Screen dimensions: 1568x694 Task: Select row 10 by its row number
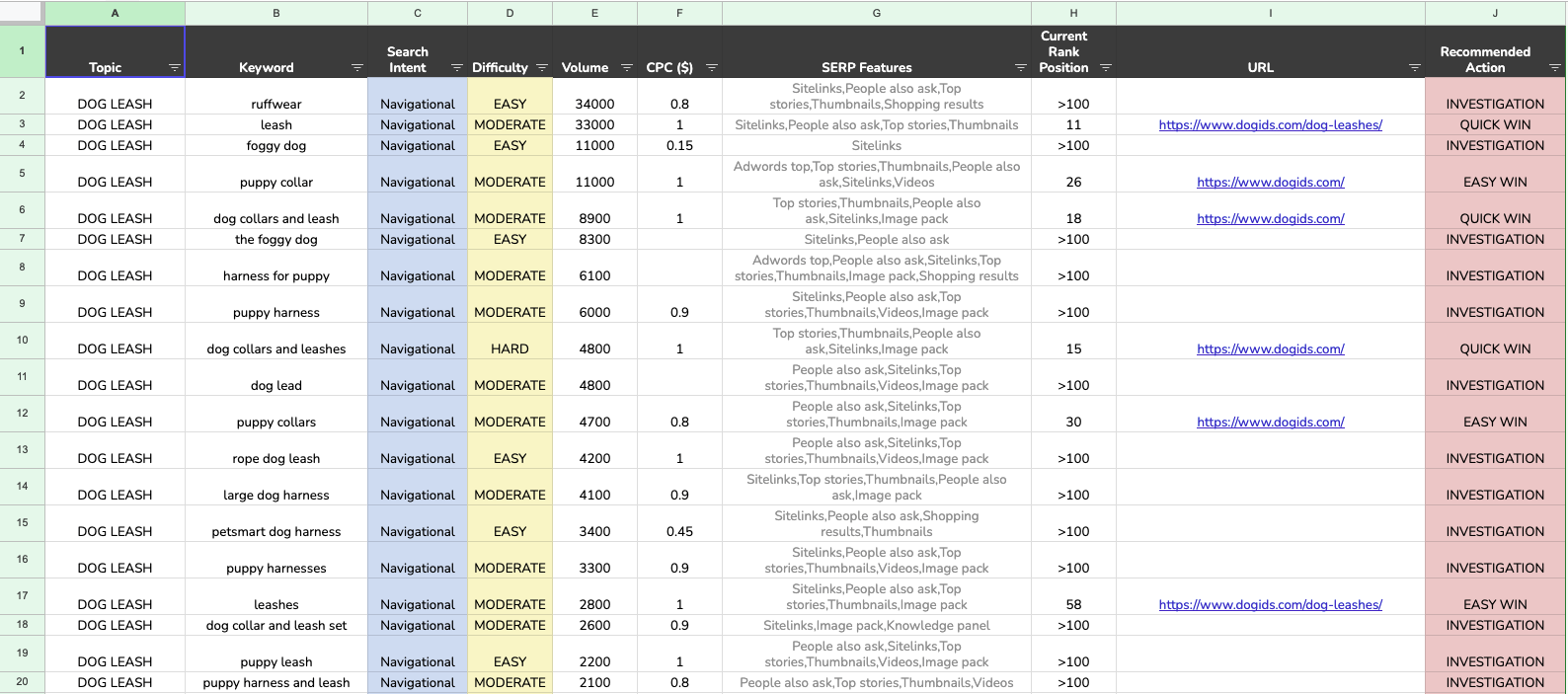pyautogui.click(x=22, y=341)
